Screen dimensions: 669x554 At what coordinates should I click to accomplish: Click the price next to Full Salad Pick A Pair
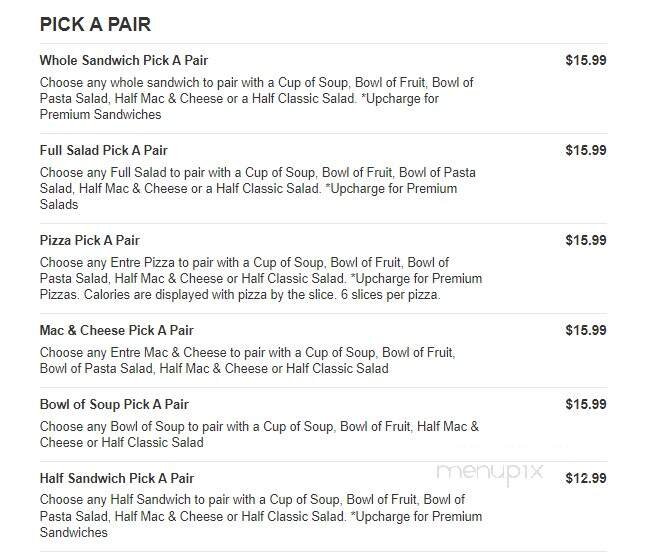(585, 151)
